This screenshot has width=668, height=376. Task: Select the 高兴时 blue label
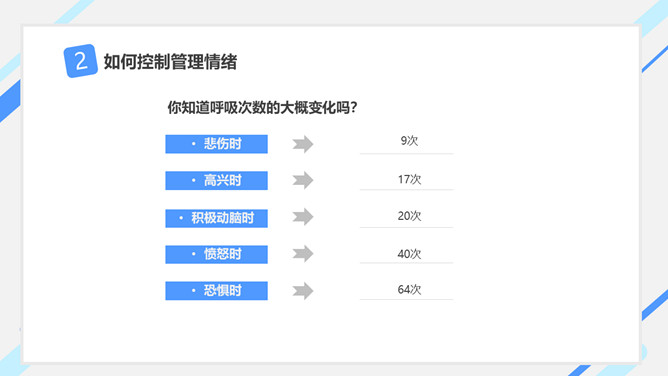[x=216, y=181]
